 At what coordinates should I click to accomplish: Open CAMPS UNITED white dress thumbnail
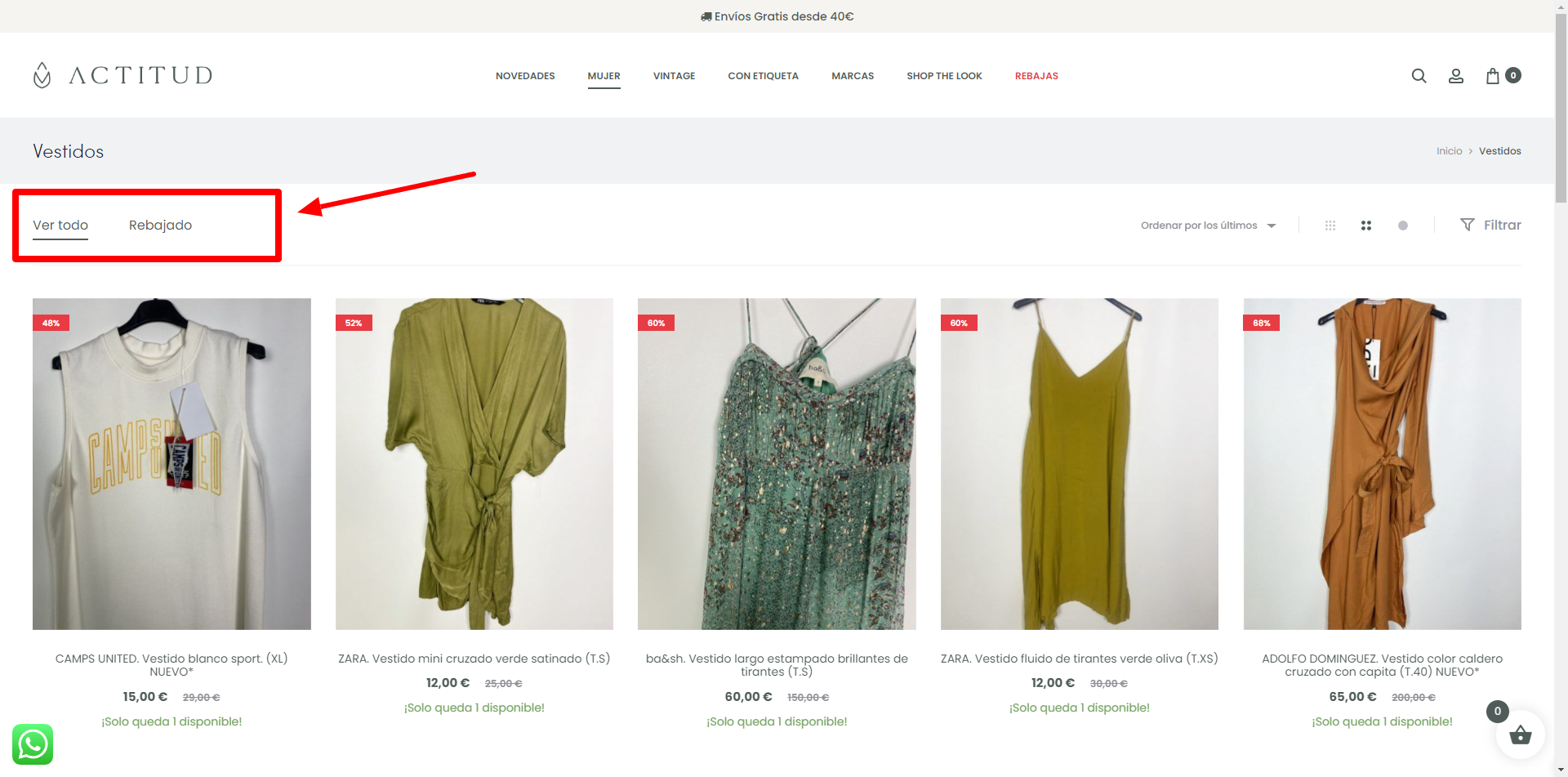(171, 464)
